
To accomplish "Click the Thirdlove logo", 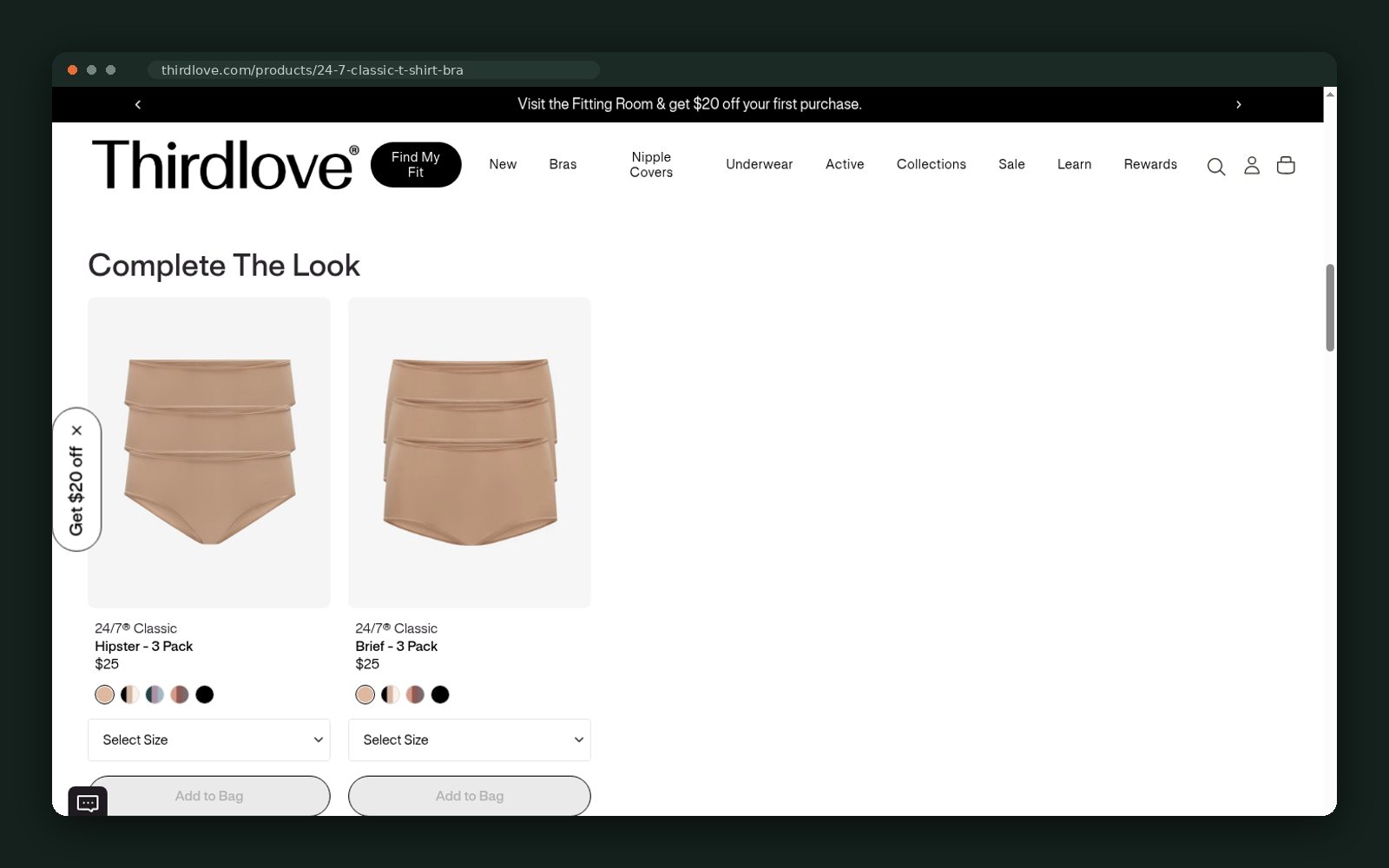I will click(225, 165).
